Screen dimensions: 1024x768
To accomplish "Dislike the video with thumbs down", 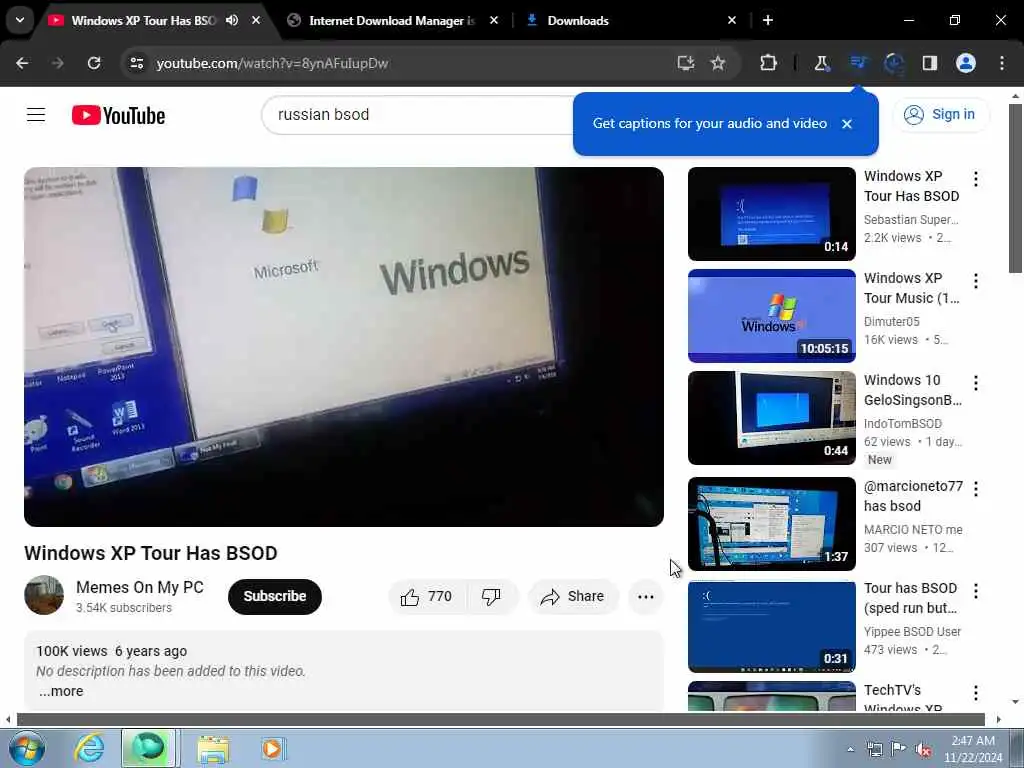I will (x=491, y=596).
